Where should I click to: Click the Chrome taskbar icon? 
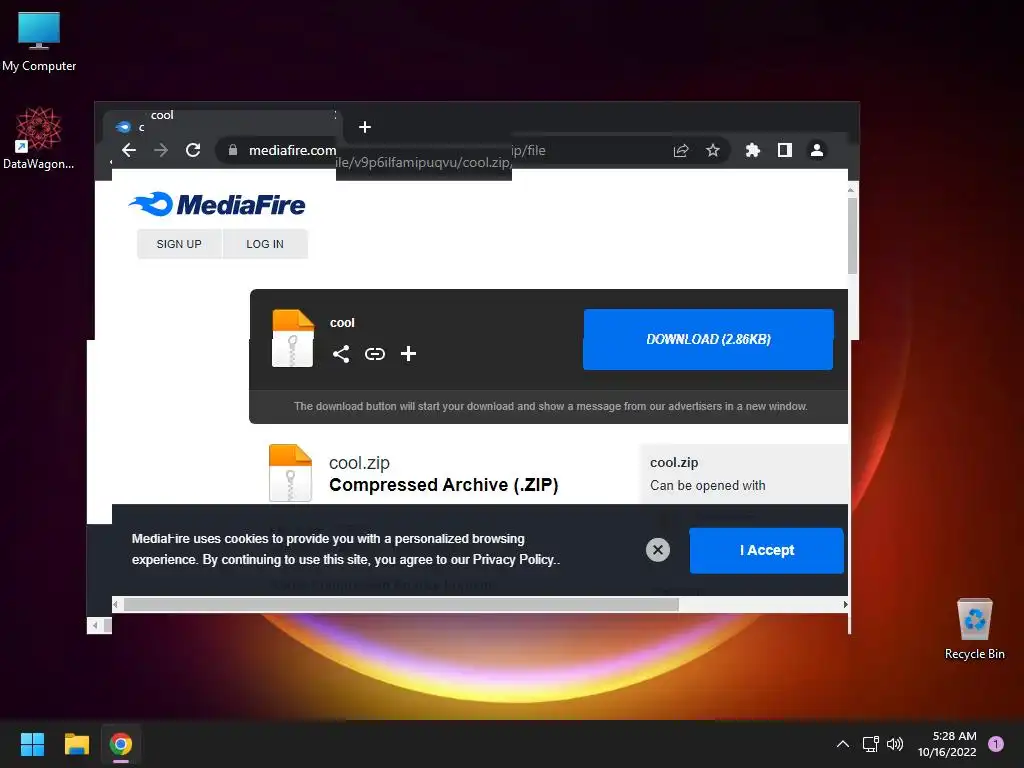(121, 744)
